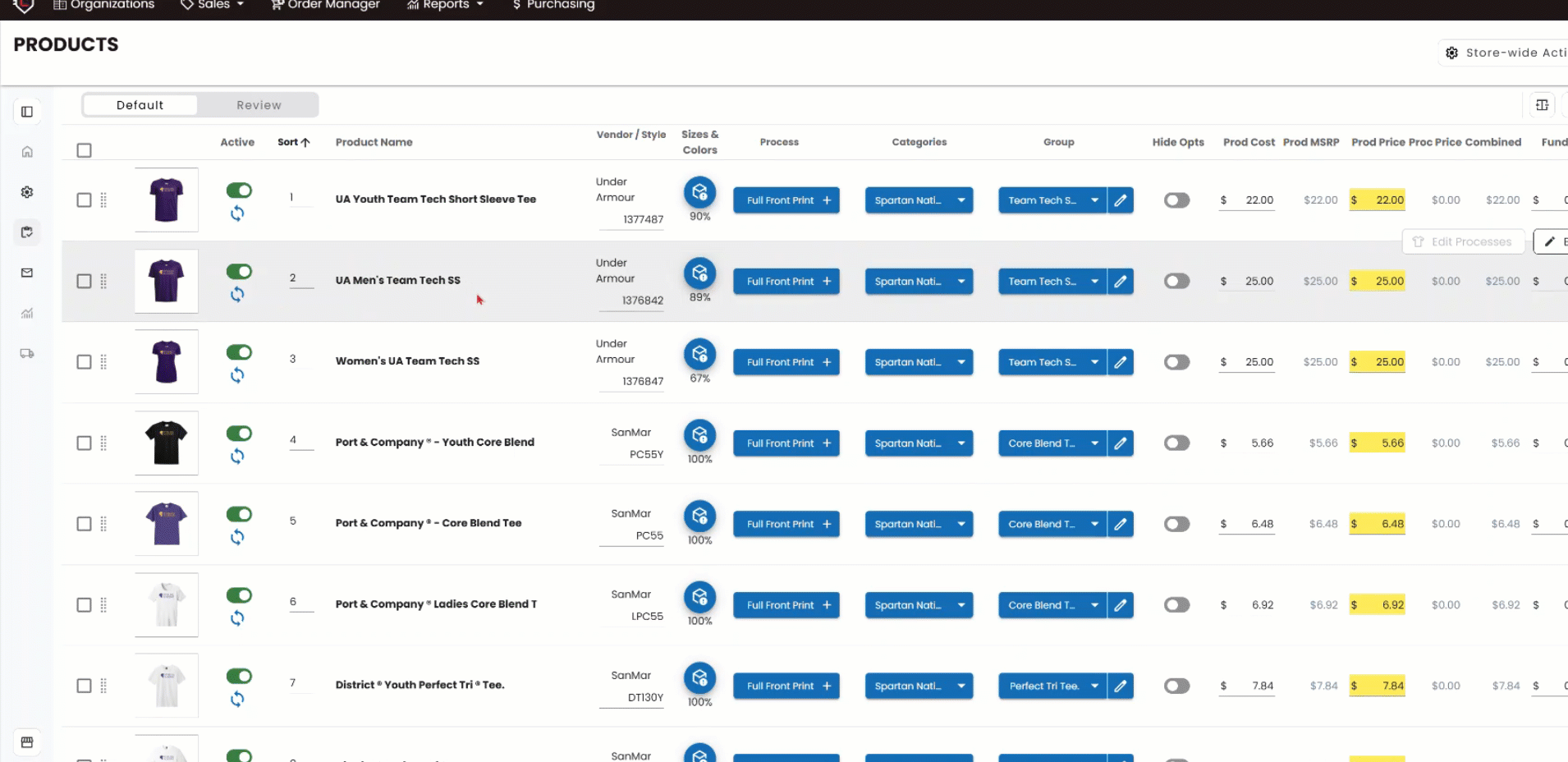Expand Perfect Tri Tee group dropdown
Viewport: 1568px width, 762px height.
click(x=1093, y=686)
